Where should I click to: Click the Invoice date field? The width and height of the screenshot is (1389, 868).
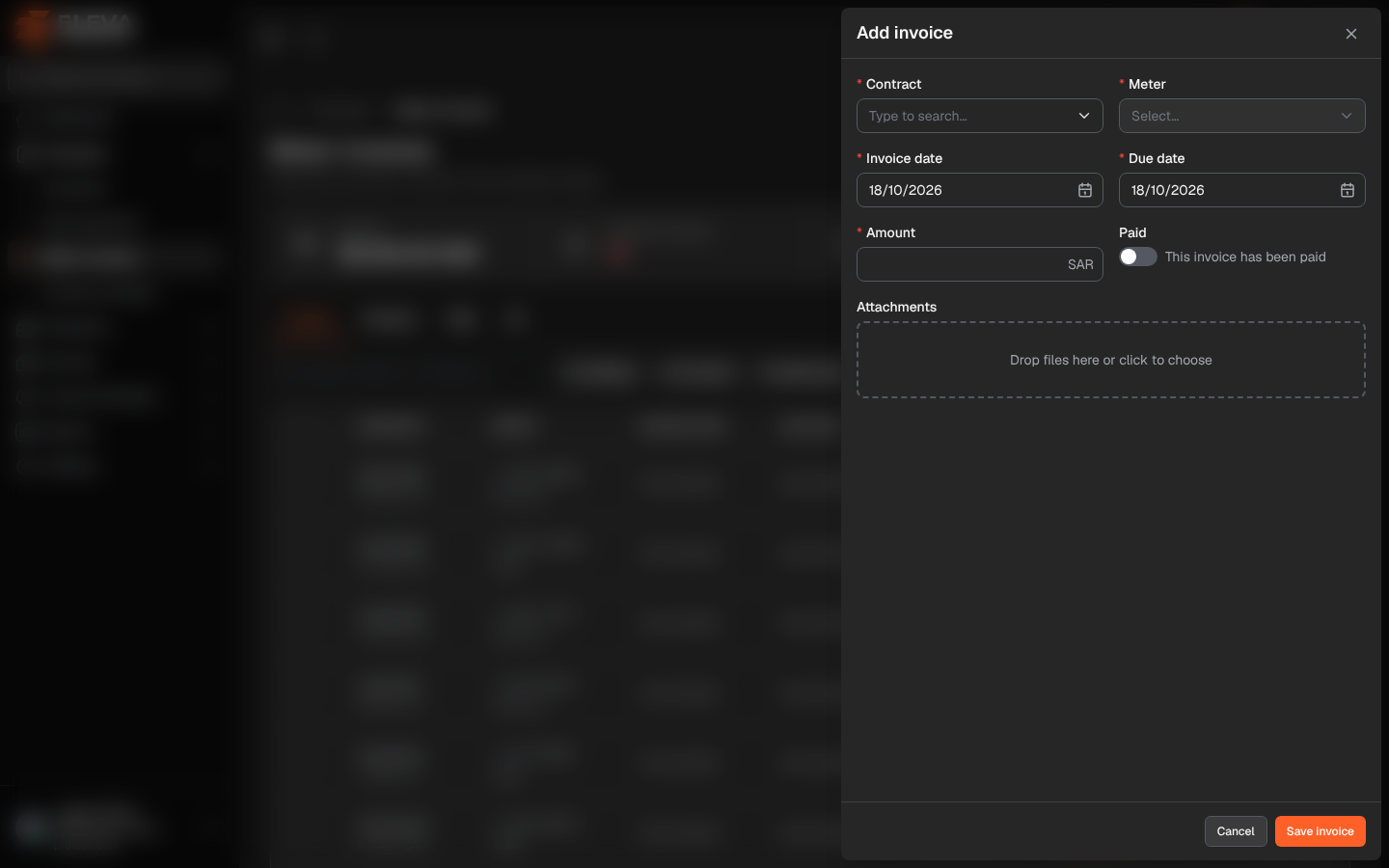tap(980, 190)
